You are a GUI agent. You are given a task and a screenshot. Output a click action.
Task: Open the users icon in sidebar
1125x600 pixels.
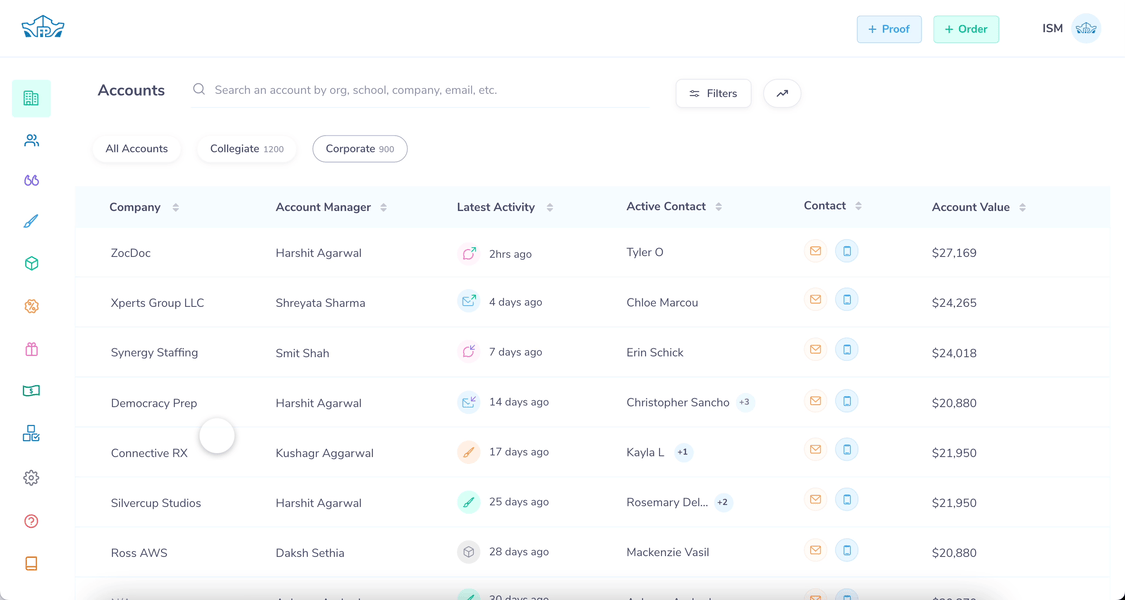pyautogui.click(x=31, y=141)
